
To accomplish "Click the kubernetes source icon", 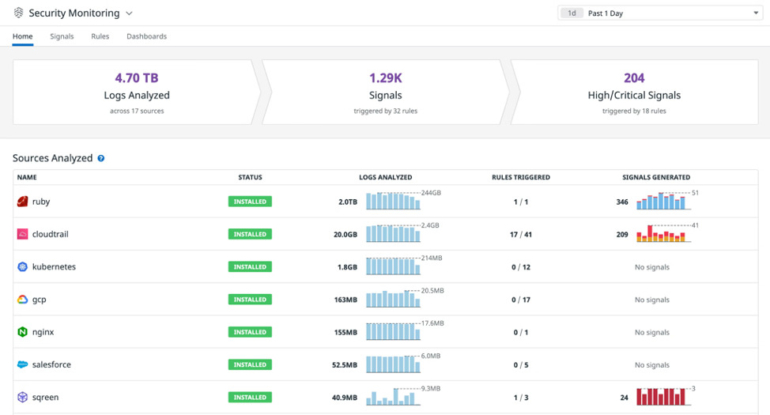I will [x=22, y=267].
